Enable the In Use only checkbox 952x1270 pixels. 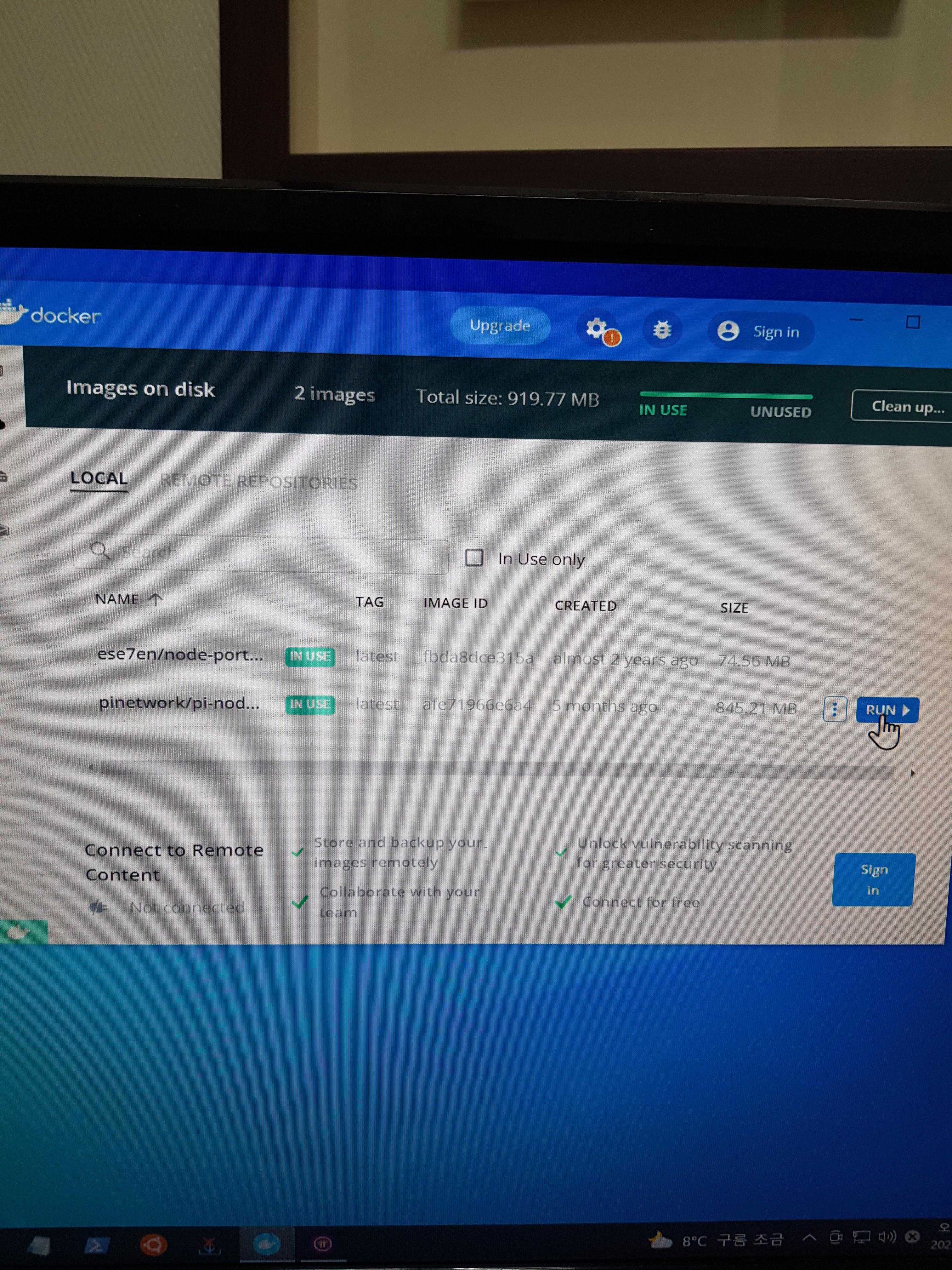pyautogui.click(x=474, y=558)
